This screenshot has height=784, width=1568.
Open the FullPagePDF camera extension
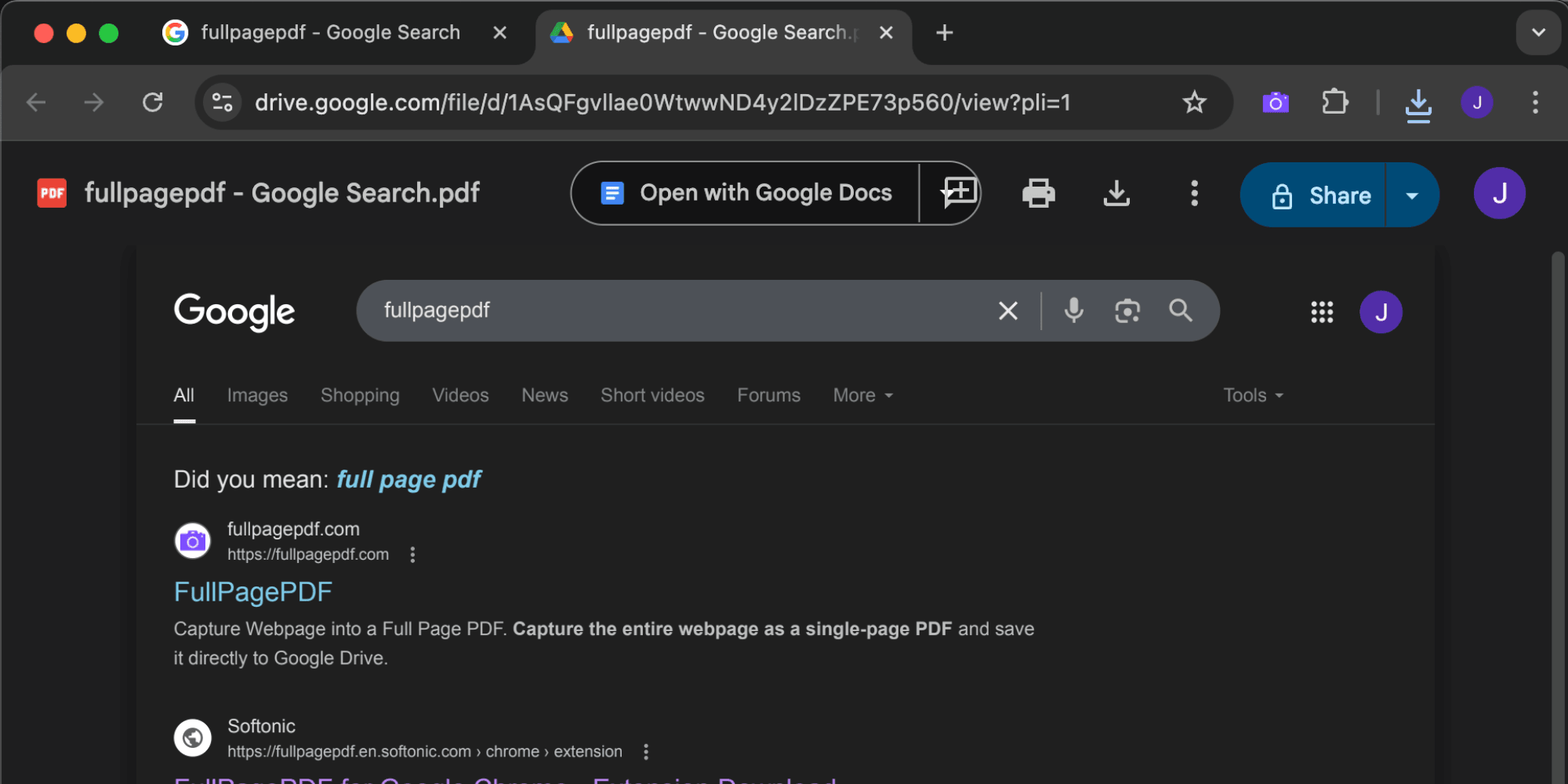[x=1276, y=102]
